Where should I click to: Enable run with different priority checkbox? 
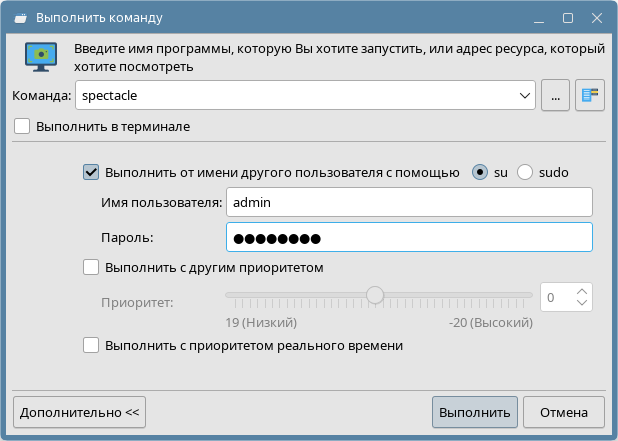(91, 267)
